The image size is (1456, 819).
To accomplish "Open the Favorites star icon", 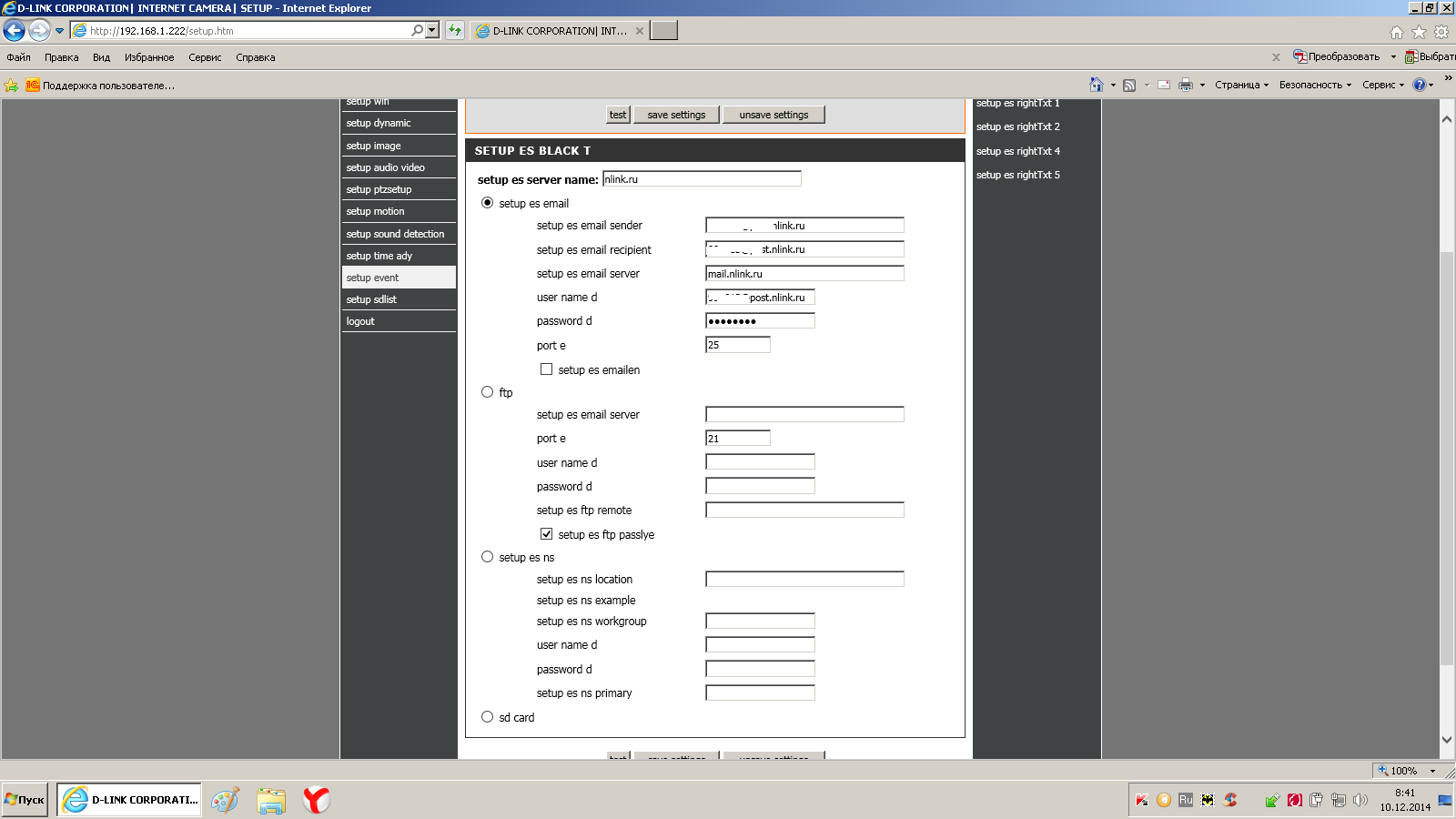I will pyautogui.click(x=1419, y=32).
